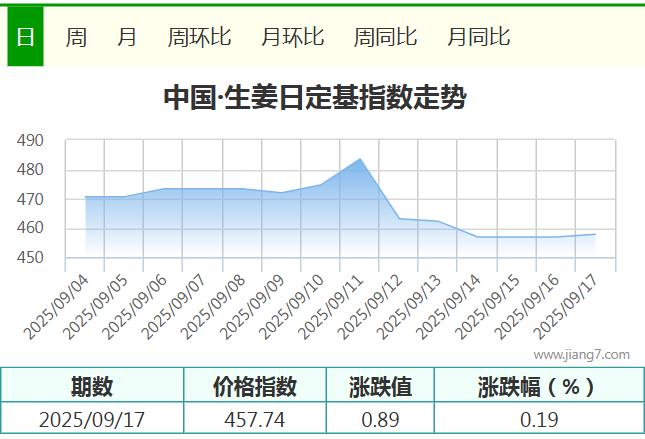Image resolution: width=645 pixels, height=439 pixels.
Task: Click the 期数 column header
Action: point(92,386)
